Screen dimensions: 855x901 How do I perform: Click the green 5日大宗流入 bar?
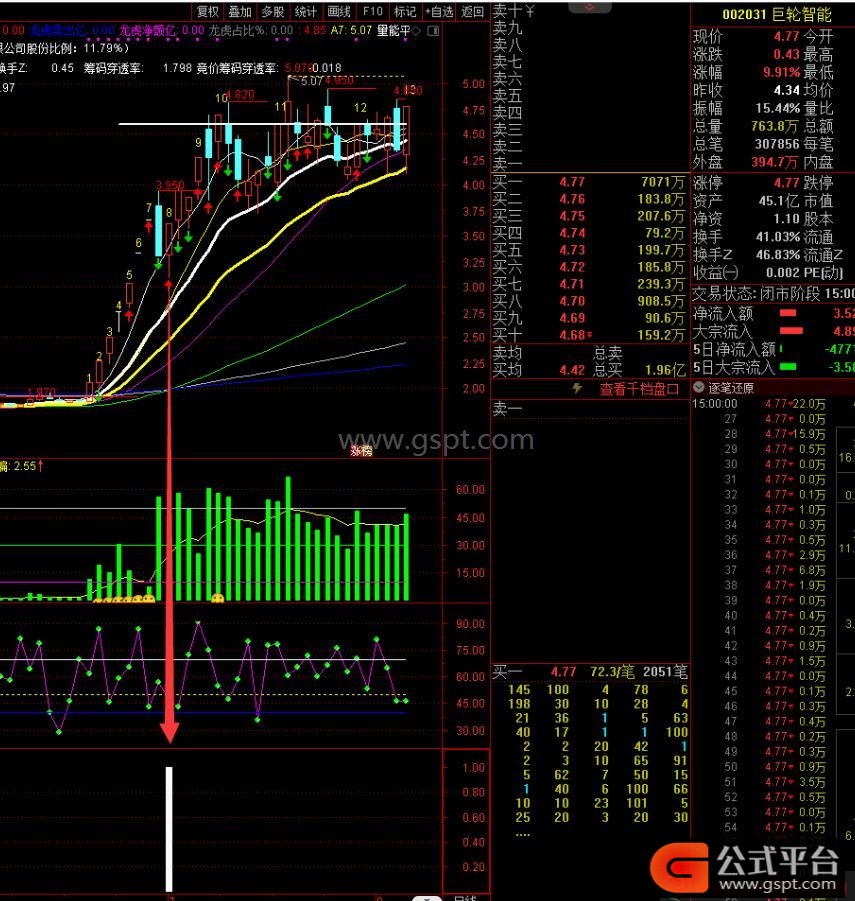pyautogui.click(x=788, y=367)
